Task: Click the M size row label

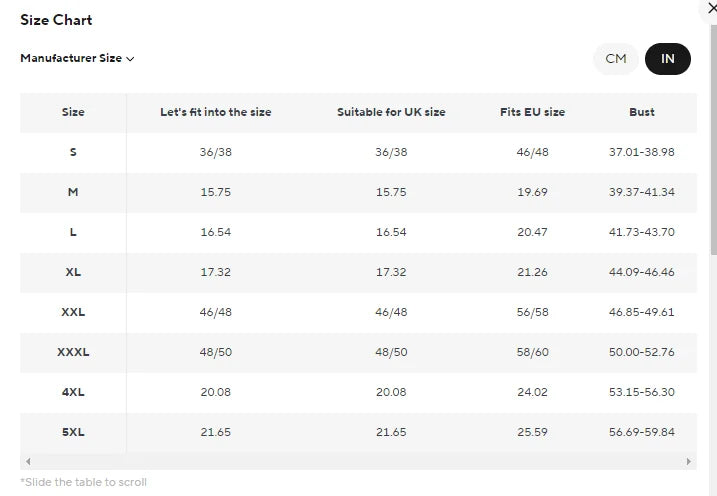Action: [73, 192]
